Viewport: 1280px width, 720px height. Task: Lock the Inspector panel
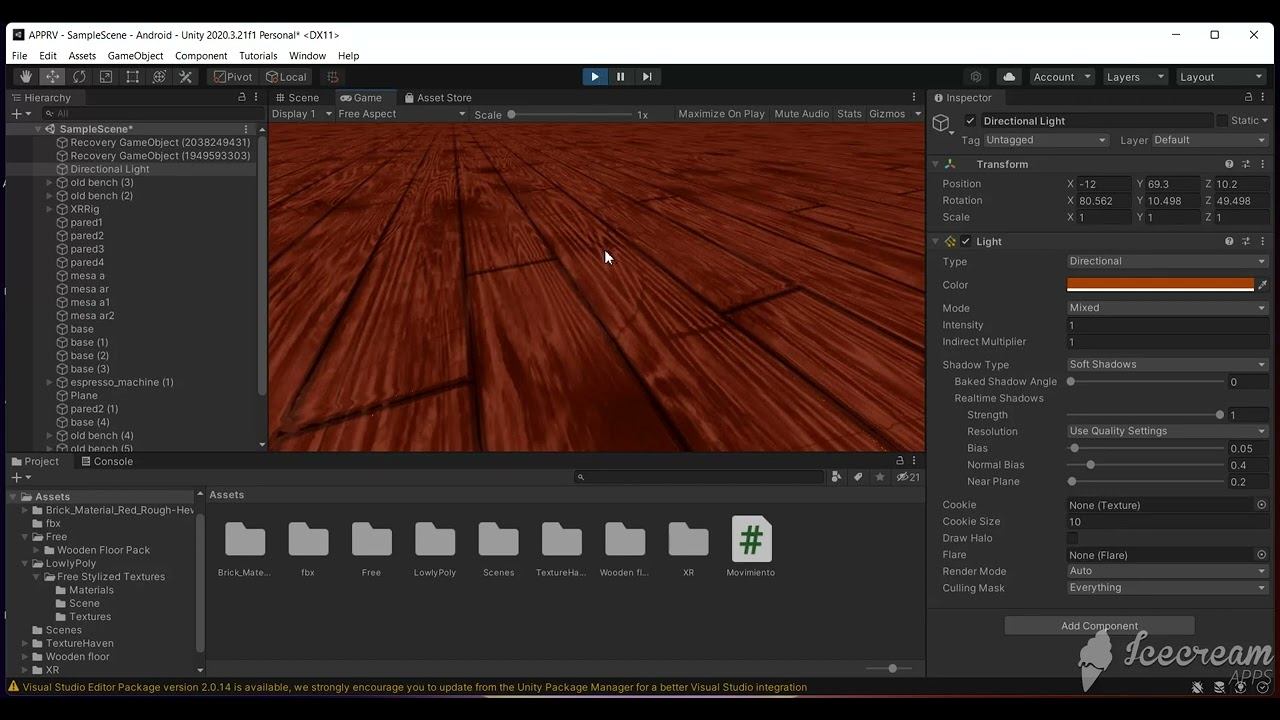coord(1248,97)
